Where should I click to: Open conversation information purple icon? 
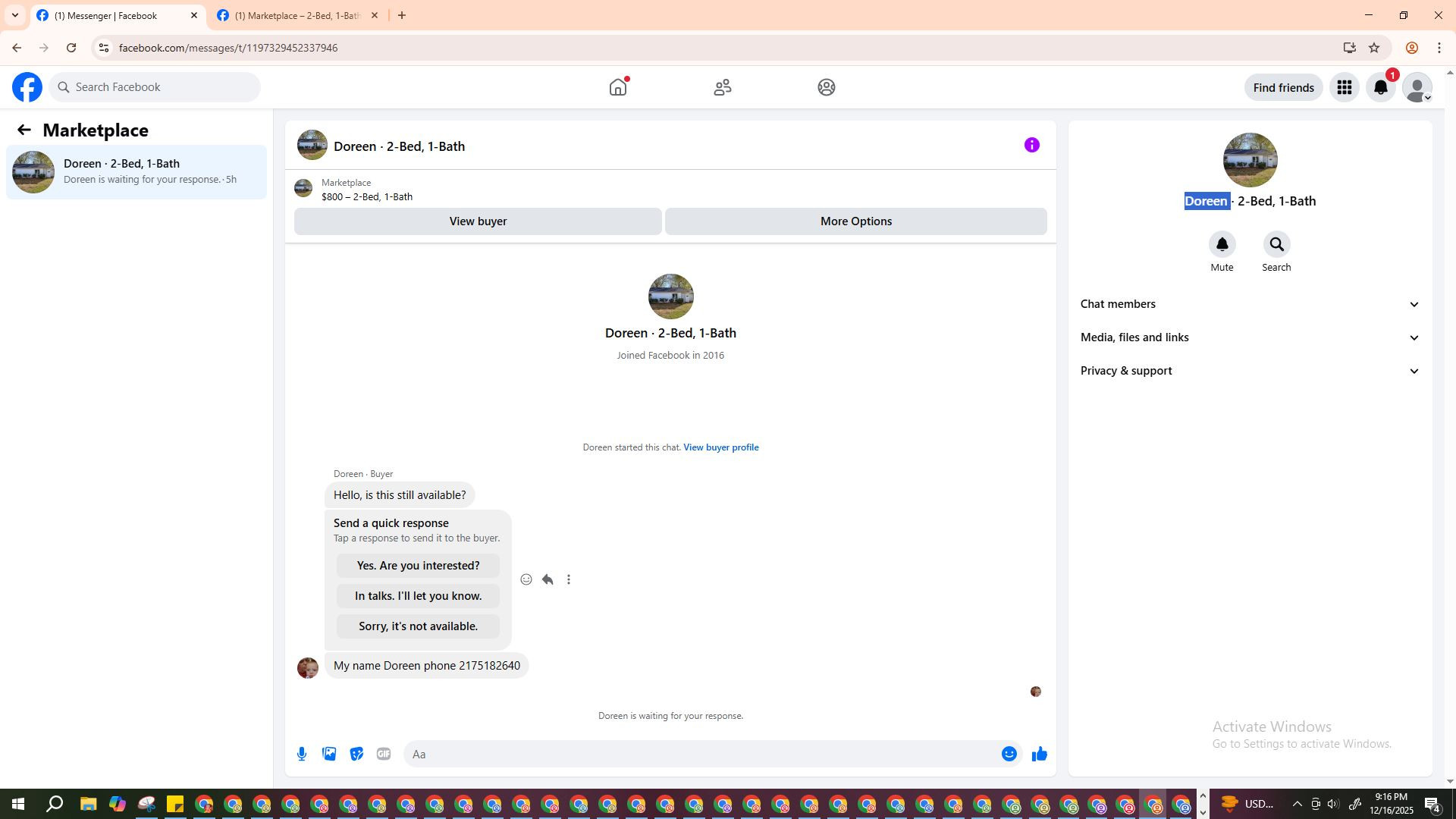pos(1032,145)
